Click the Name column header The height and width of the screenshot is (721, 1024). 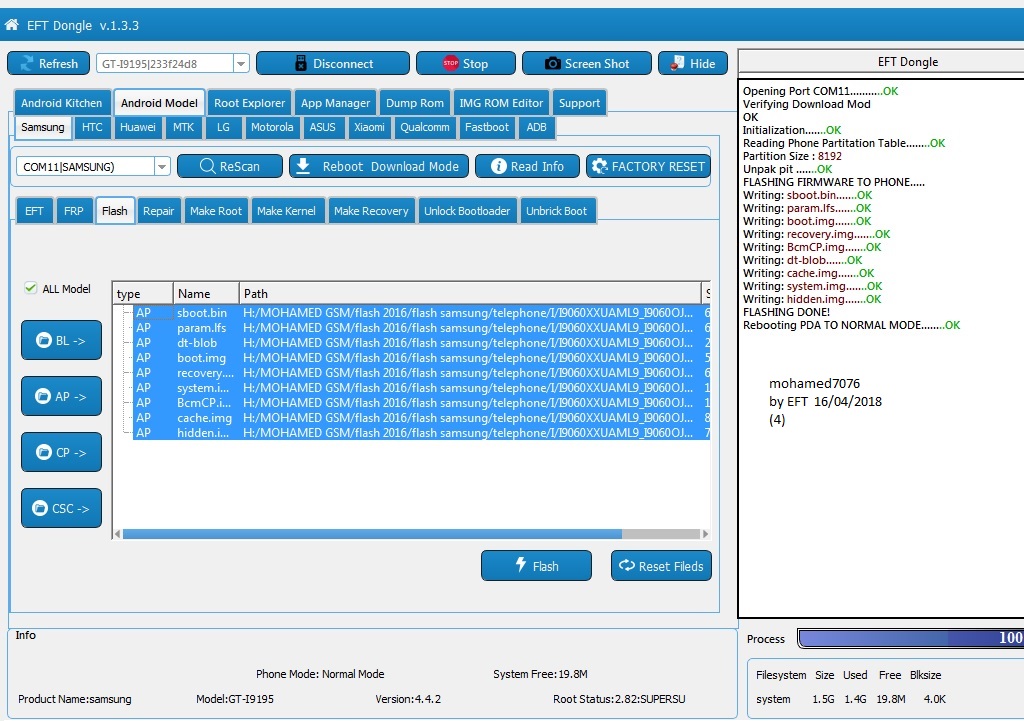206,293
